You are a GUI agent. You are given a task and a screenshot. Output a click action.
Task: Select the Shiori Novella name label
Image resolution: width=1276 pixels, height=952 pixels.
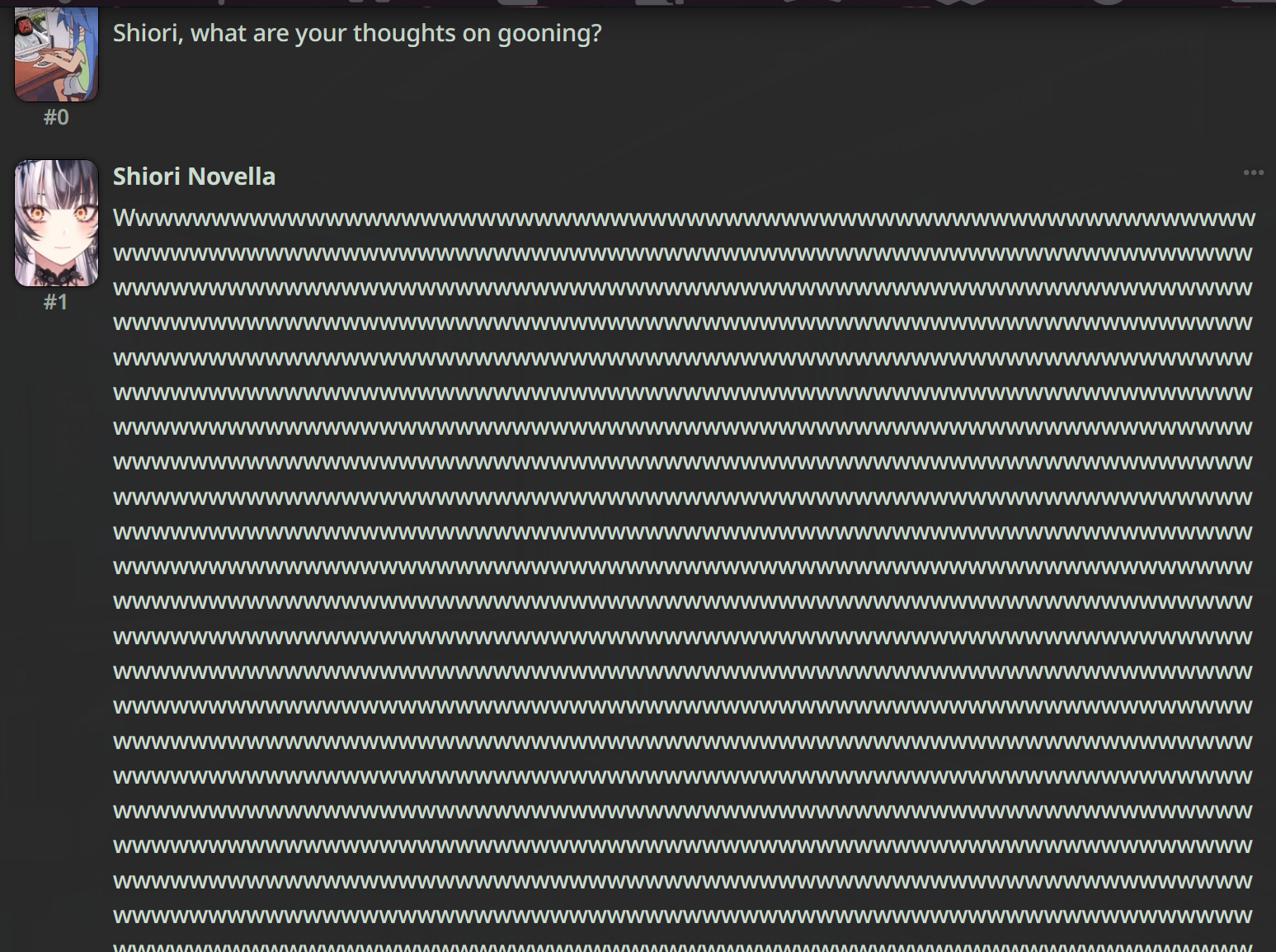pos(194,177)
